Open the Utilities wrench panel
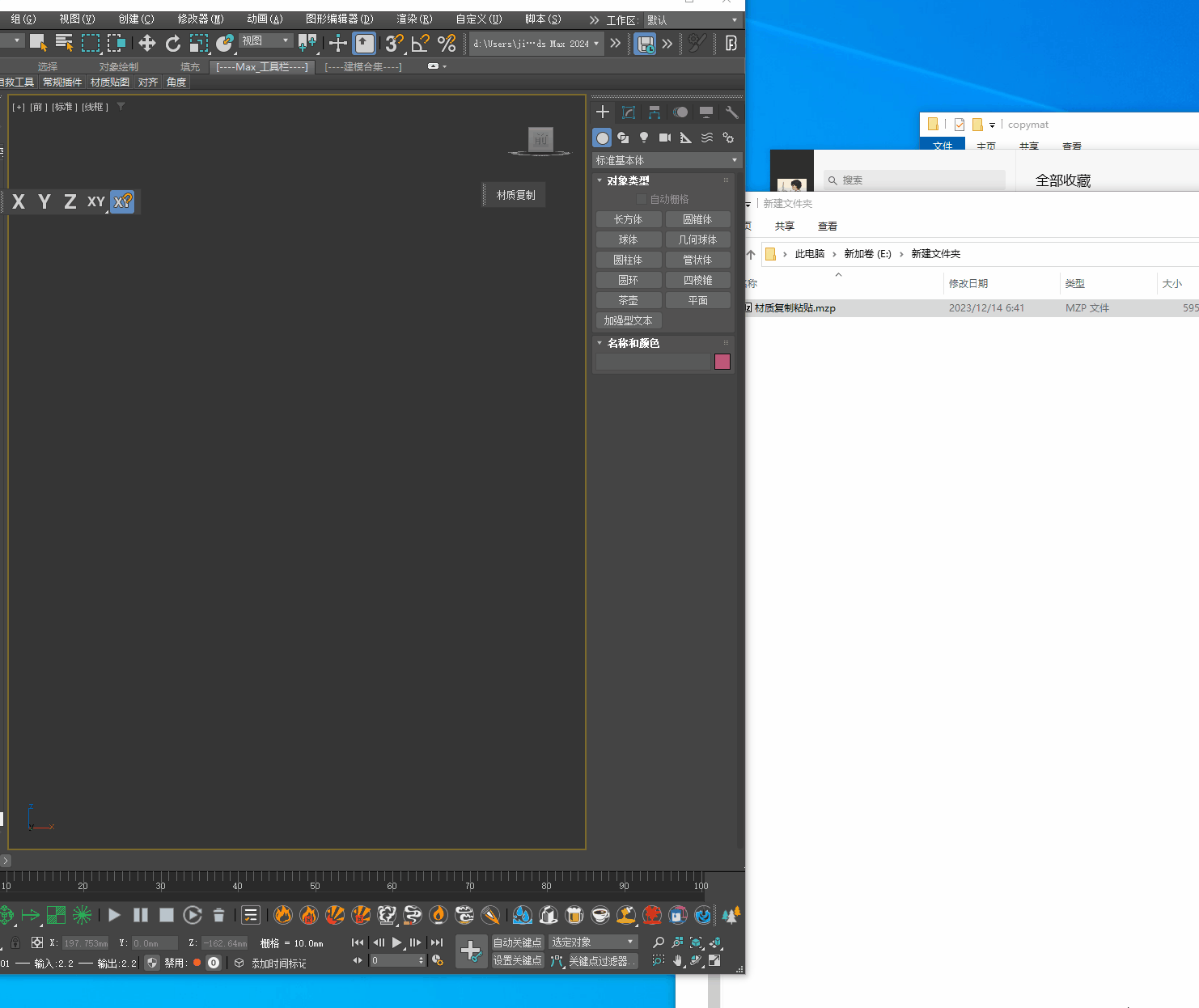 point(731,112)
